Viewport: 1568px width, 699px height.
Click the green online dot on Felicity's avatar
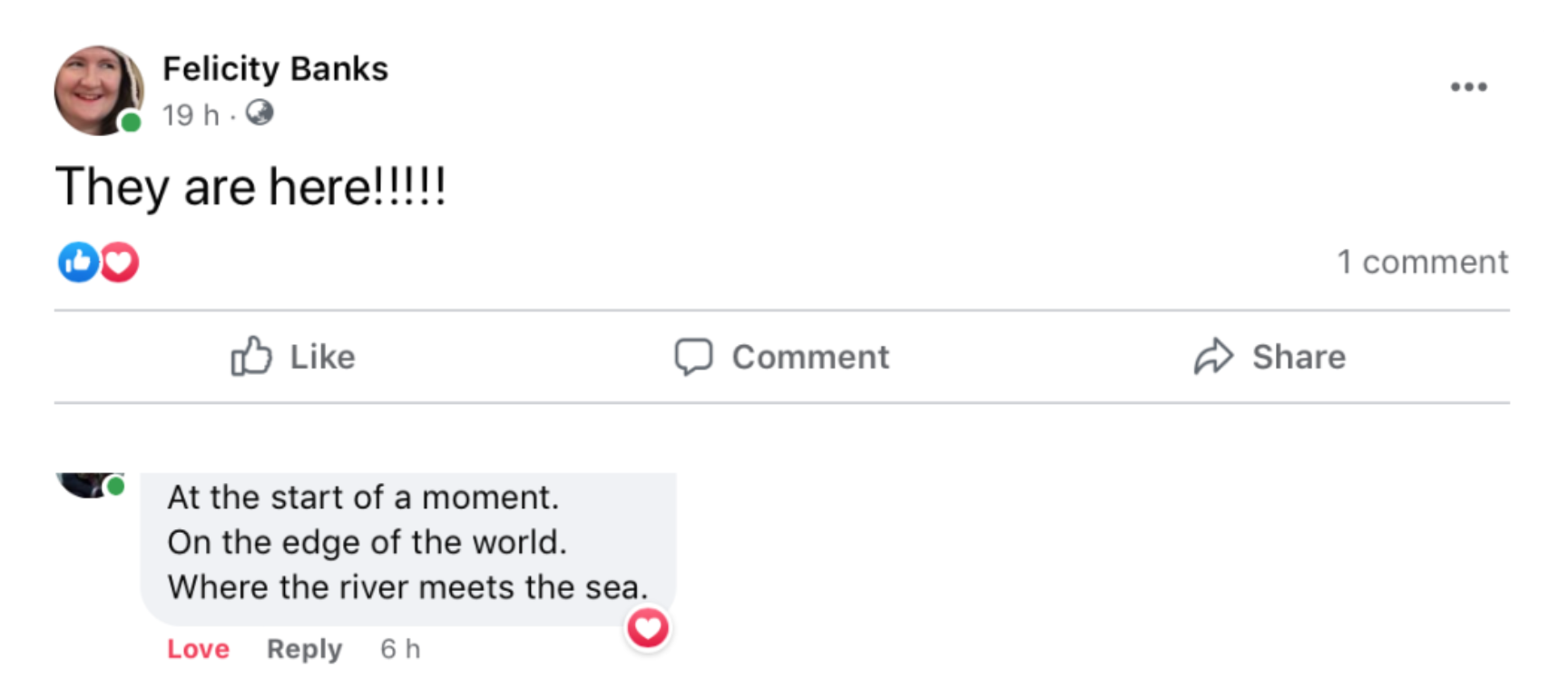click(132, 123)
